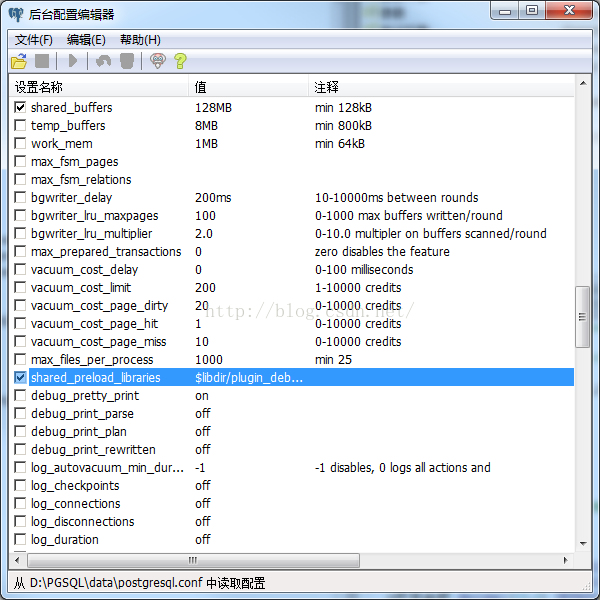Sort by the 设置名称 column header

(99, 87)
